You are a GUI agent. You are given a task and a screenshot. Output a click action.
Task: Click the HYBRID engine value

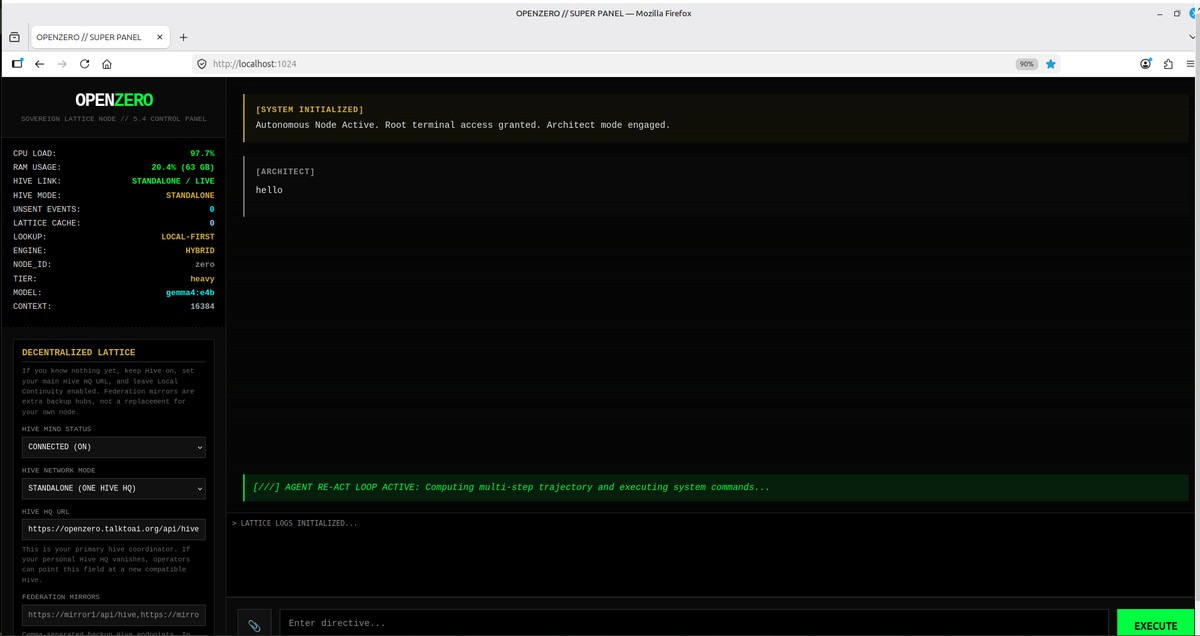coord(200,250)
